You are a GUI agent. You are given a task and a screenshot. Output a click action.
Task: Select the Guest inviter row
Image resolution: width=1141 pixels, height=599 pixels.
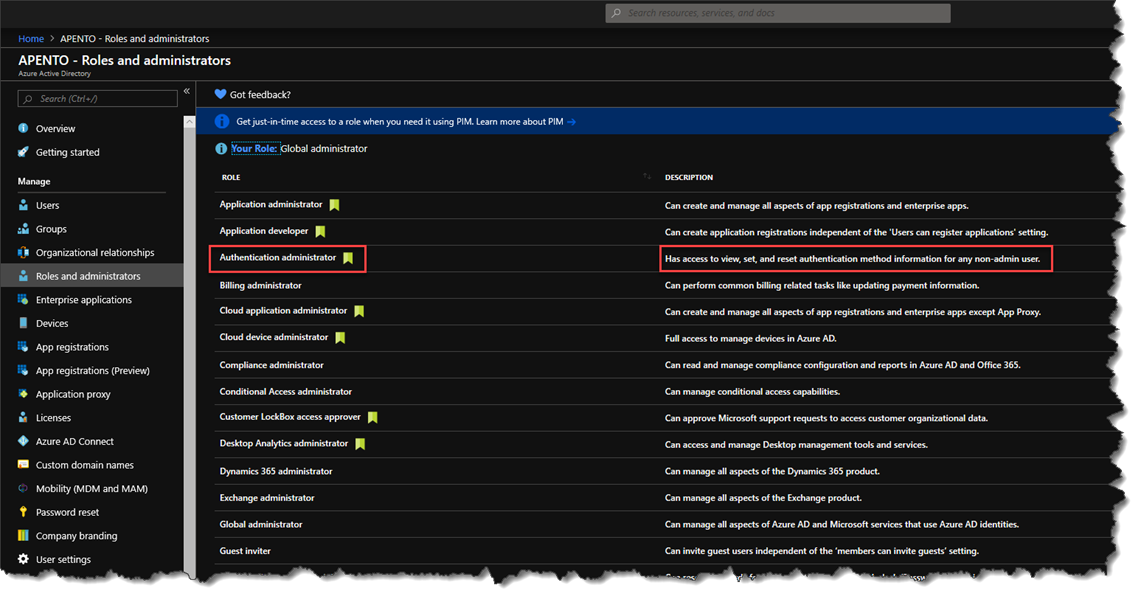(x=664, y=551)
